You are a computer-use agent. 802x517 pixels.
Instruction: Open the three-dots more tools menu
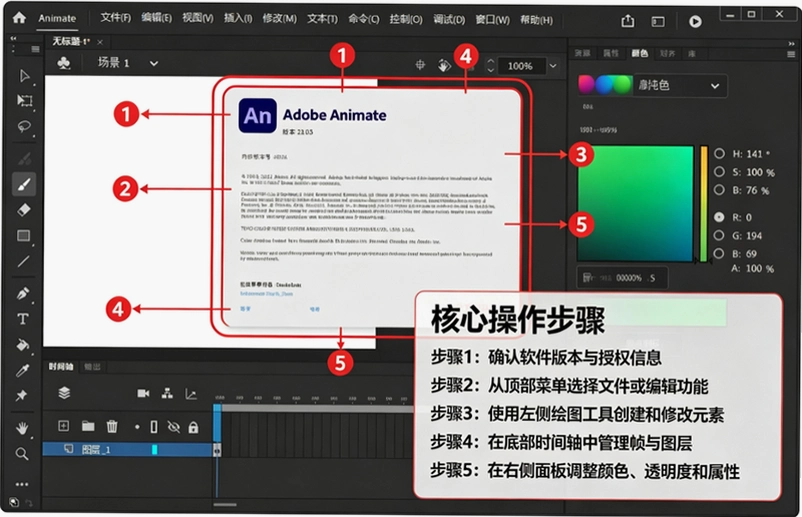[x=21, y=484]
